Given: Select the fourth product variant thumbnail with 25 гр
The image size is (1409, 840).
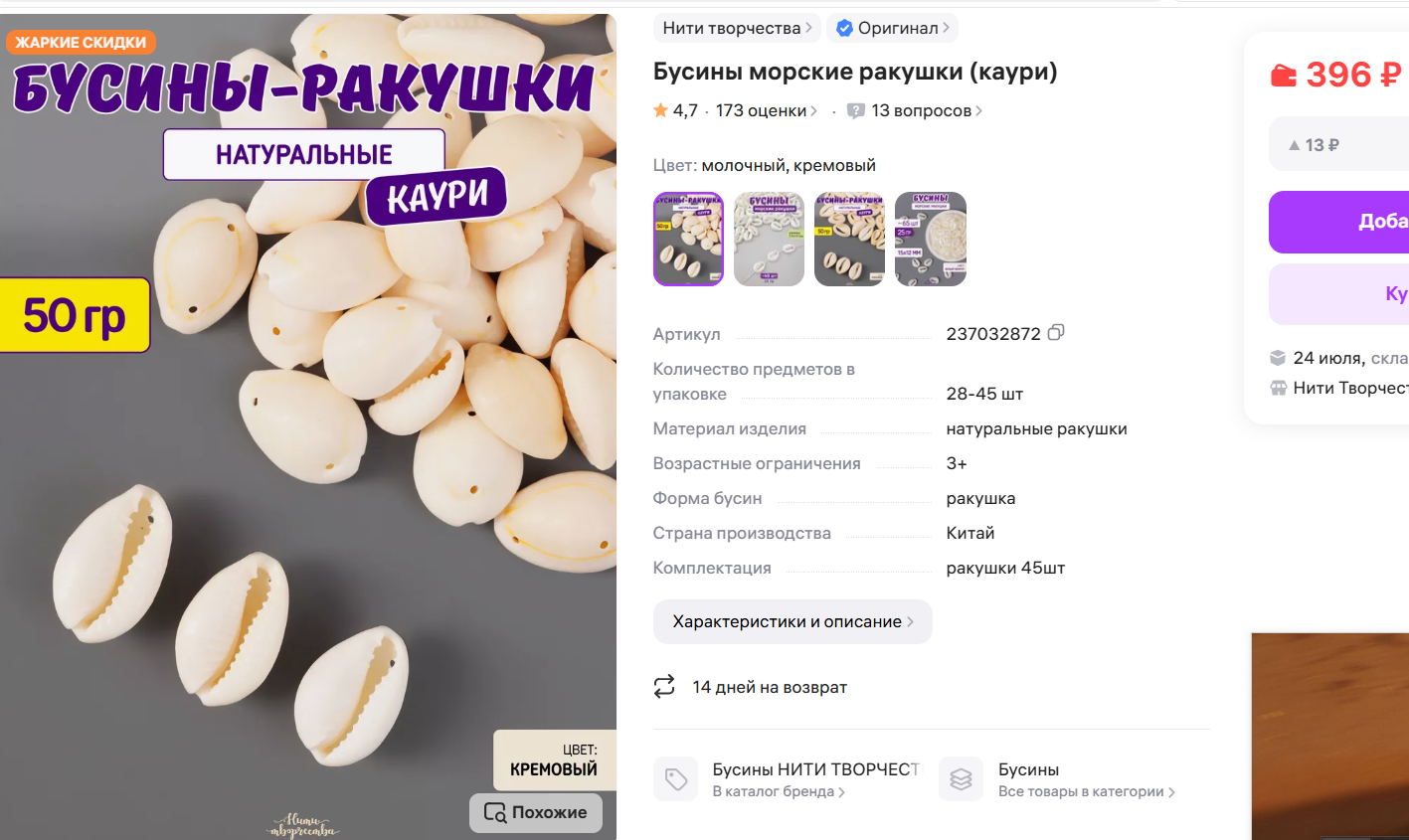Looking at the screenshot, I should tap(930, 239).
